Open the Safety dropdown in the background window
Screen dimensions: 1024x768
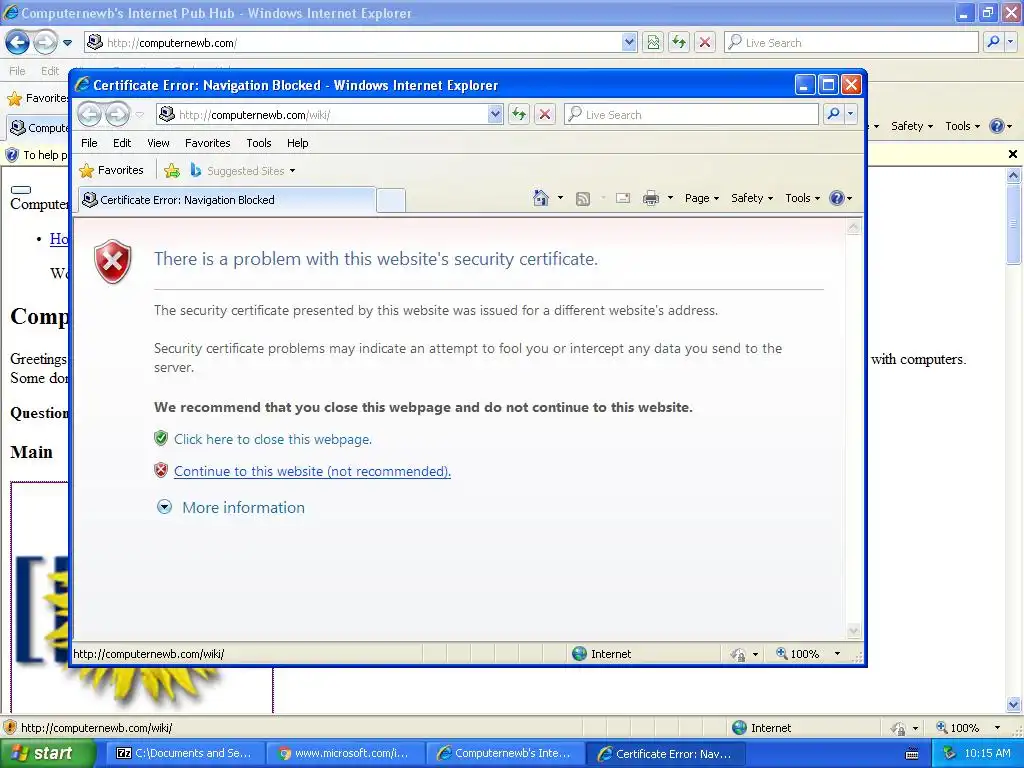[x=912, y=126]
